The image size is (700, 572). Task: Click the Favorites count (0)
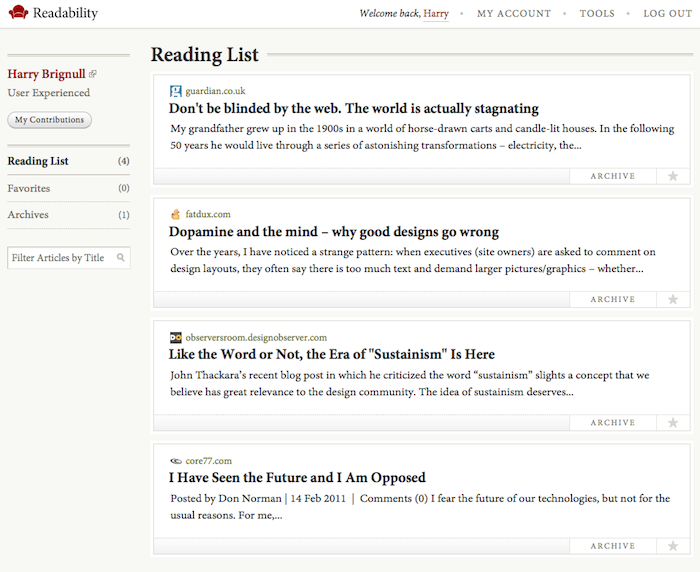(x=124, y=188)
